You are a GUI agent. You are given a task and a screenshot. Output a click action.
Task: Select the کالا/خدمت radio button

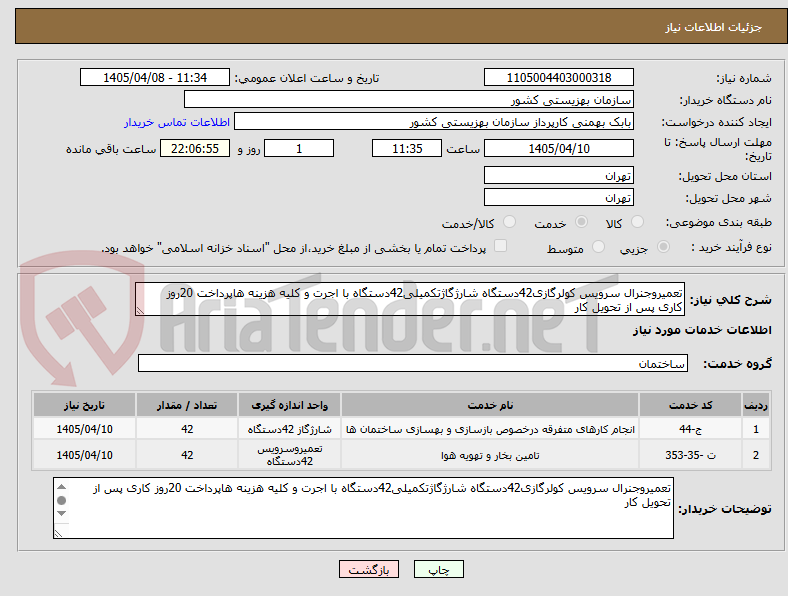click(x=510, y=222)
